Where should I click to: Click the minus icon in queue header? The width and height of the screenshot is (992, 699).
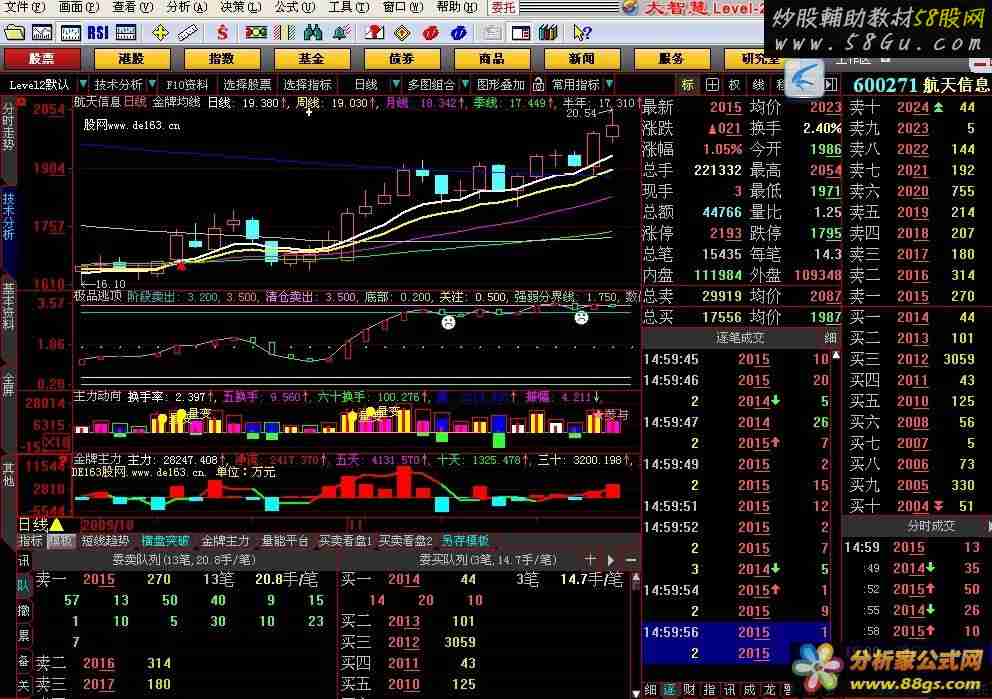[631, 559]
